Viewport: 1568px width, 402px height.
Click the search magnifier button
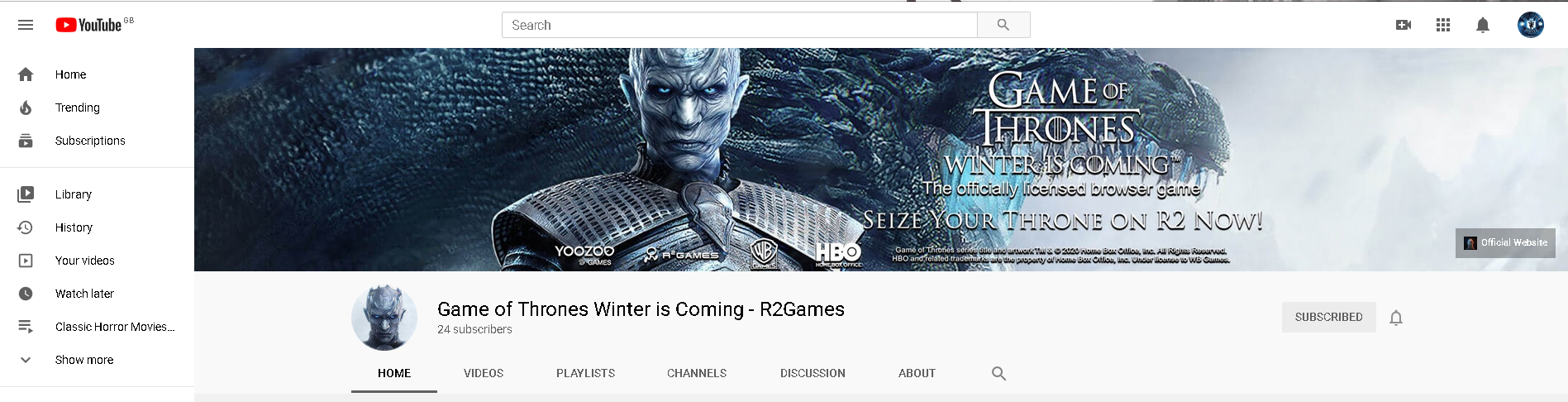coord(1003,25)
